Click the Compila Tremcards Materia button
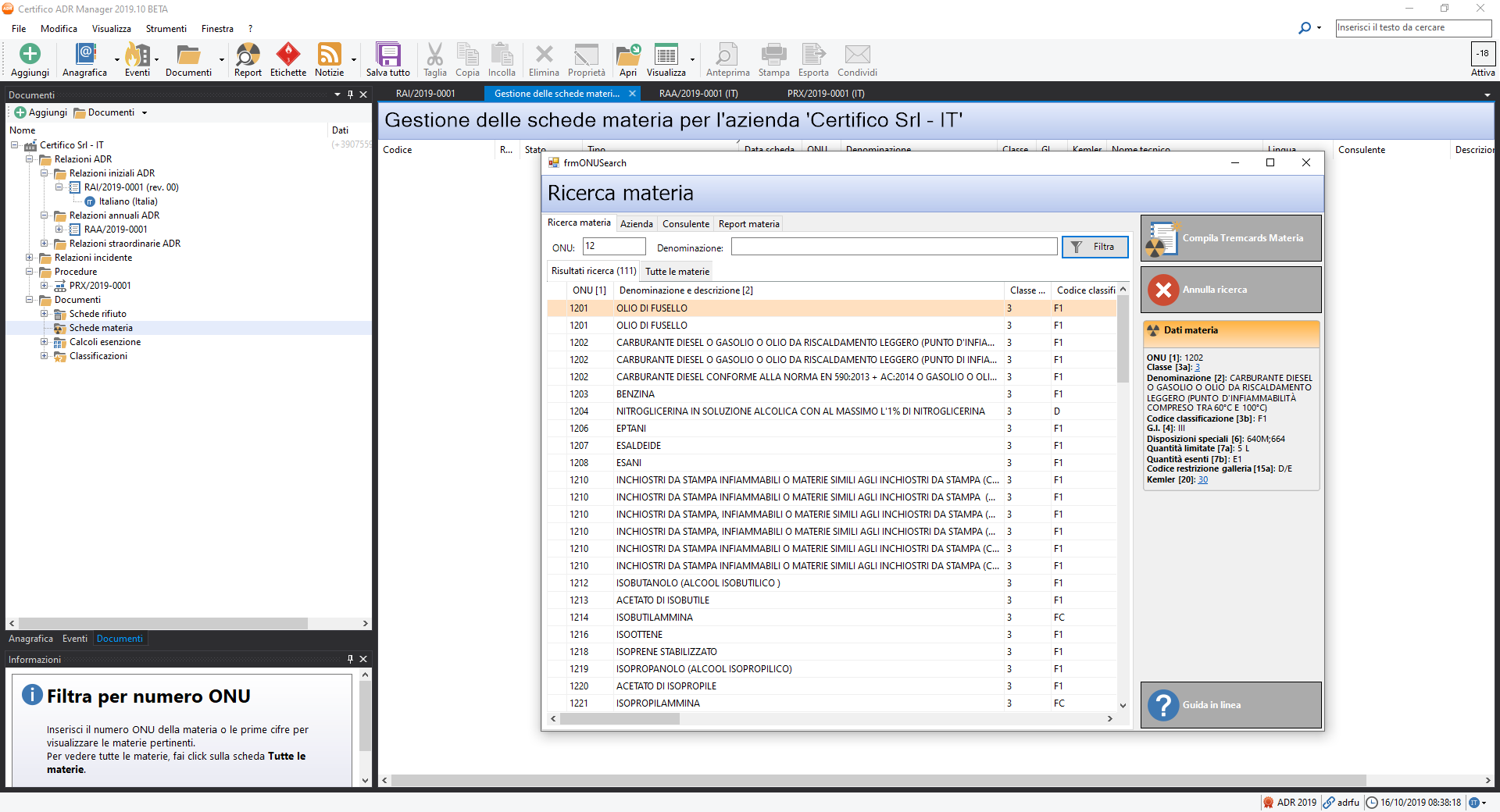1500x812 pixels. [x=1230, y=238]
